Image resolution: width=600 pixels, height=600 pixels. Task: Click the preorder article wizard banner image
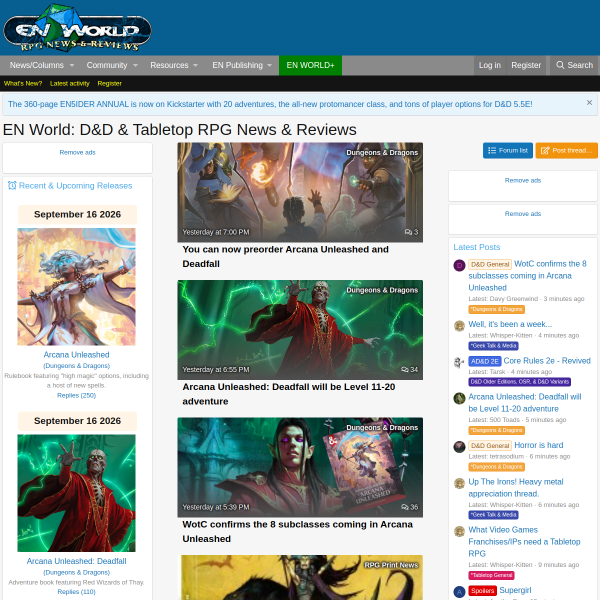300,192
